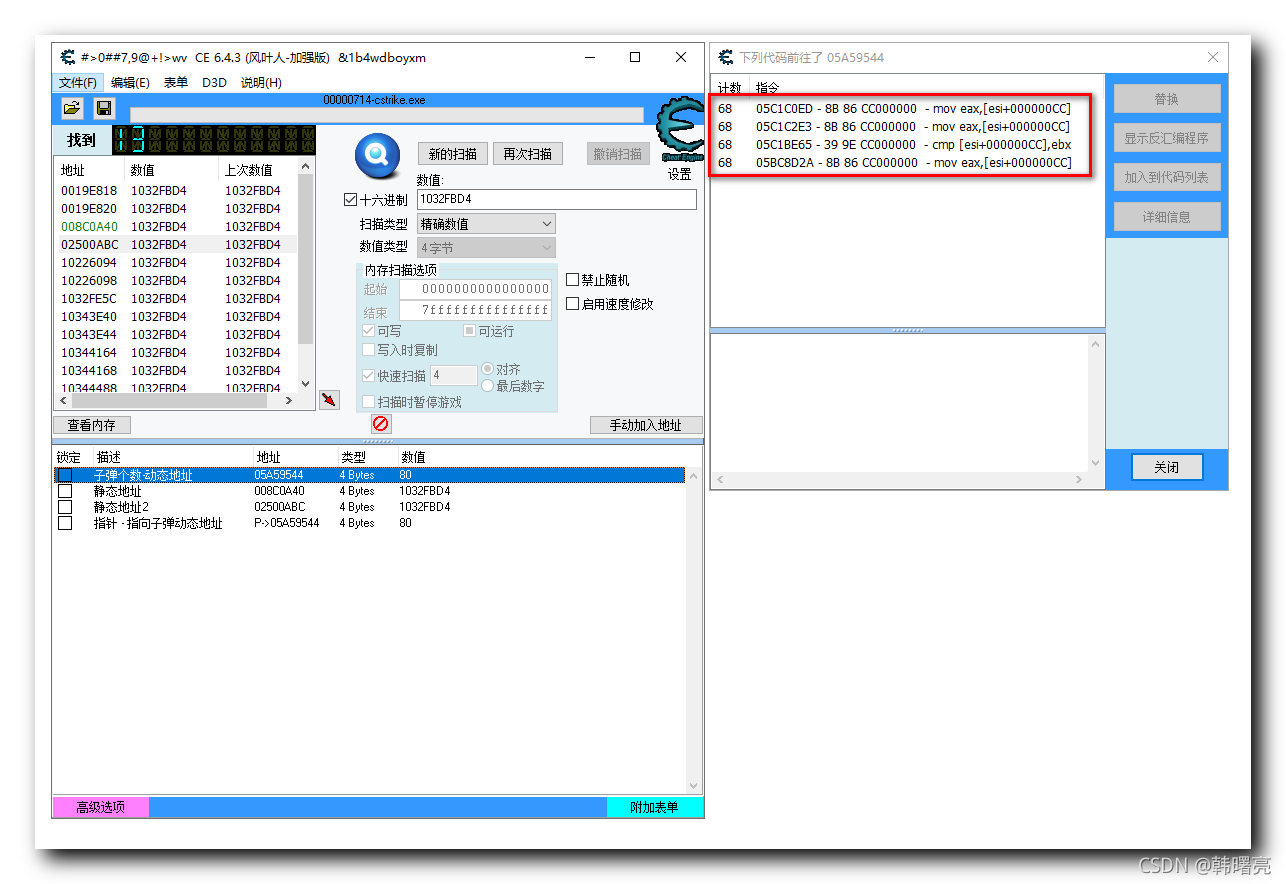Viewport: 1286px width, 884px height.
Task: Open the 说明(H) menu
Action: 261,83
